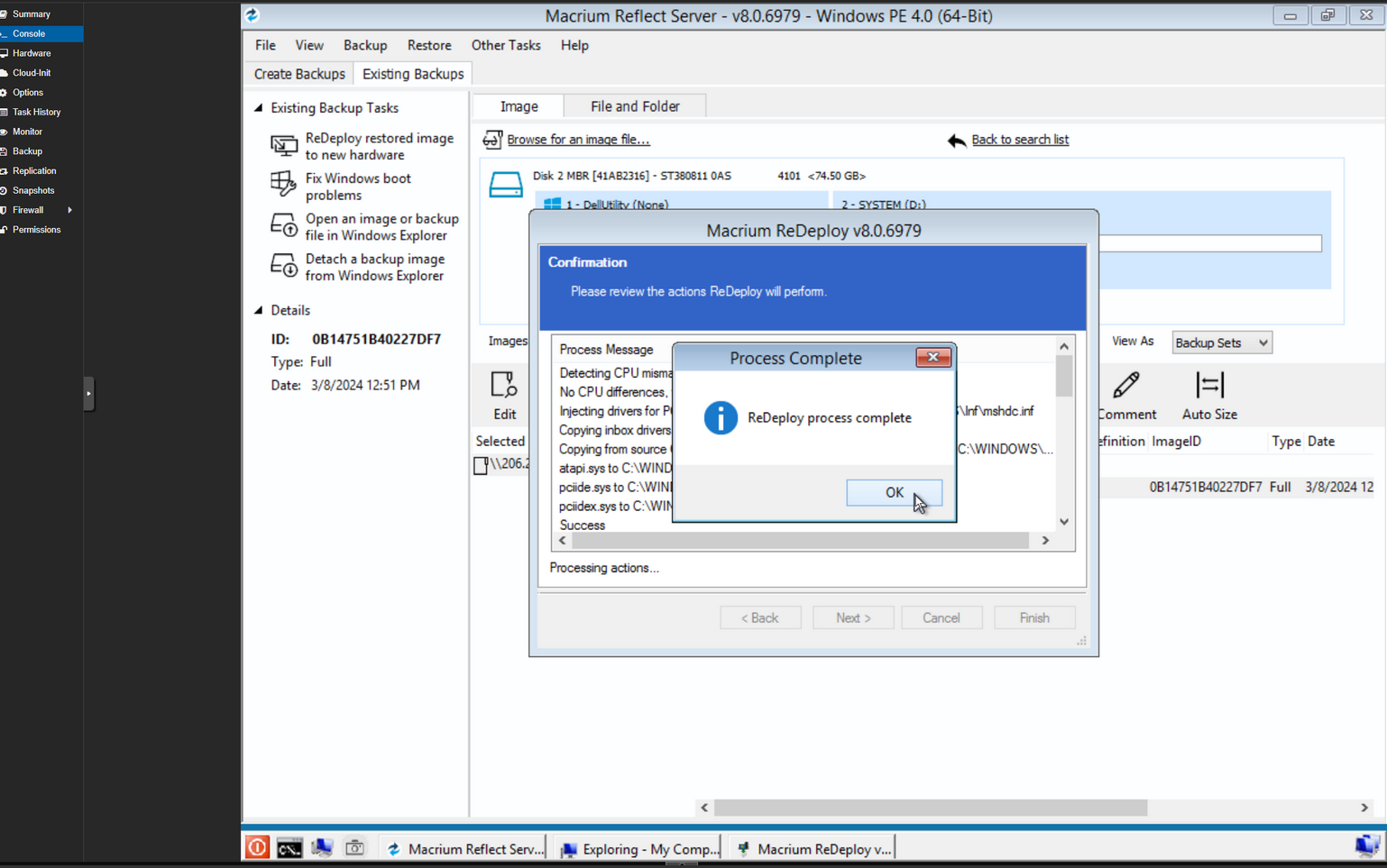
Task: Collapse Existing Backup Tasks section
Action: pos(259,107)
